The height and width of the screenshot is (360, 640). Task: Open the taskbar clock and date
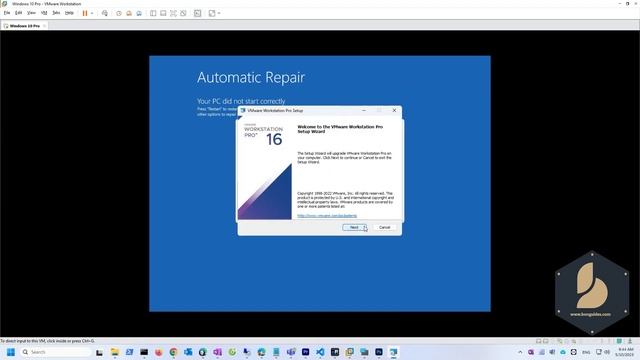click(624, 352)
